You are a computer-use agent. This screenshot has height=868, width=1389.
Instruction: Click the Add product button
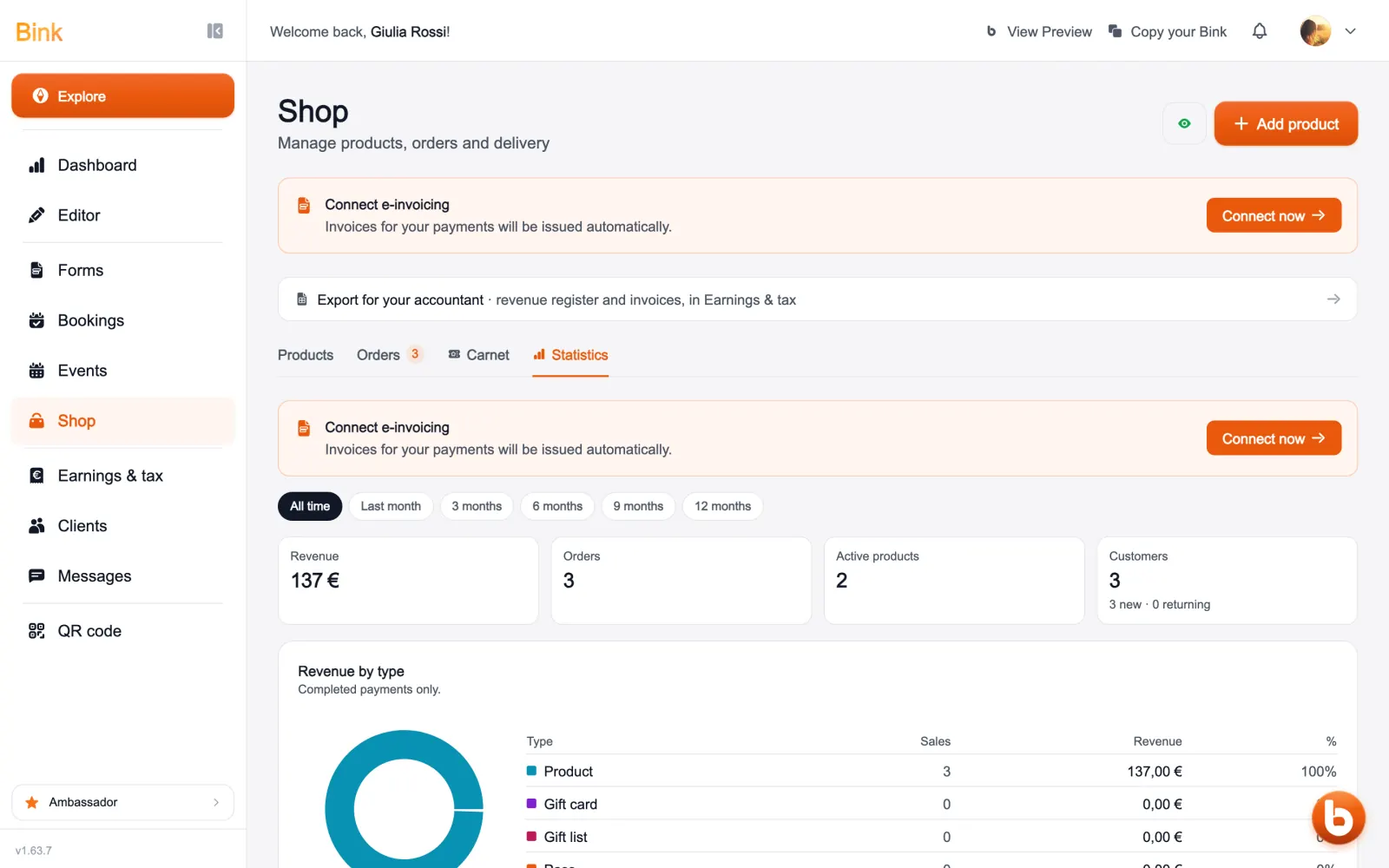1286,123
